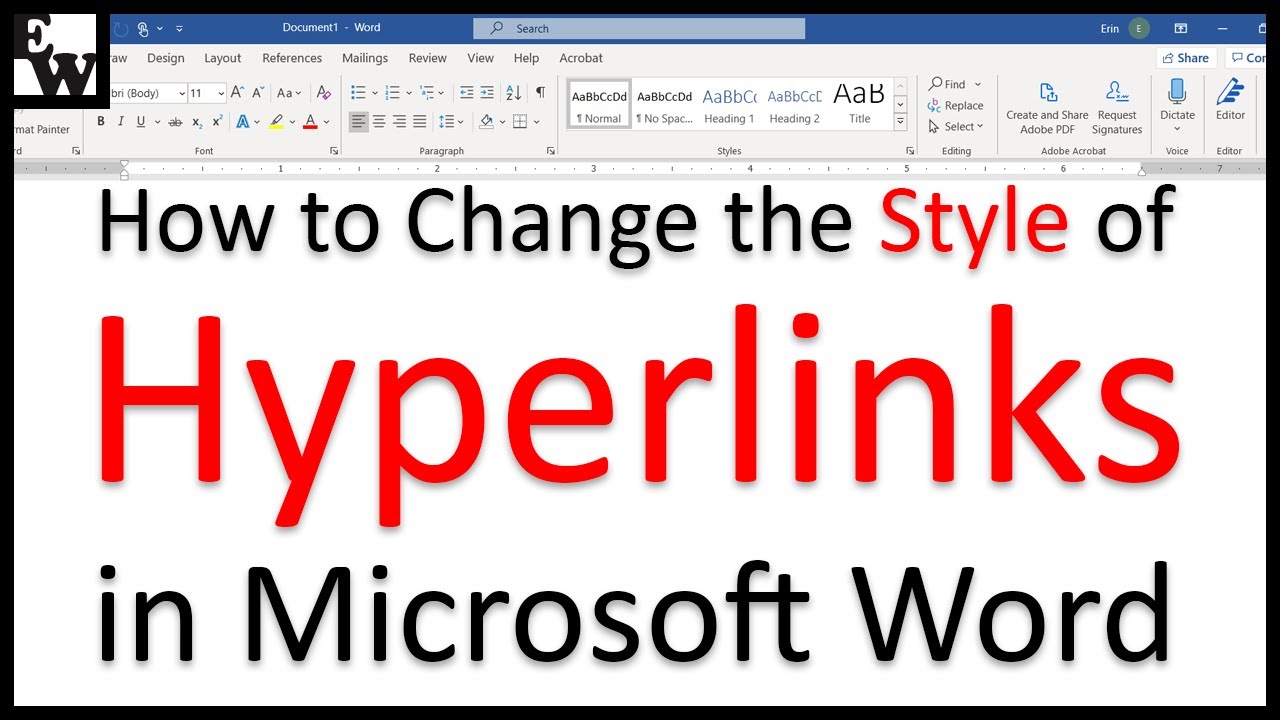This screenshot has height=720, width=1280.
Task: Open the Design tab
Action: (x=166, y=58)
